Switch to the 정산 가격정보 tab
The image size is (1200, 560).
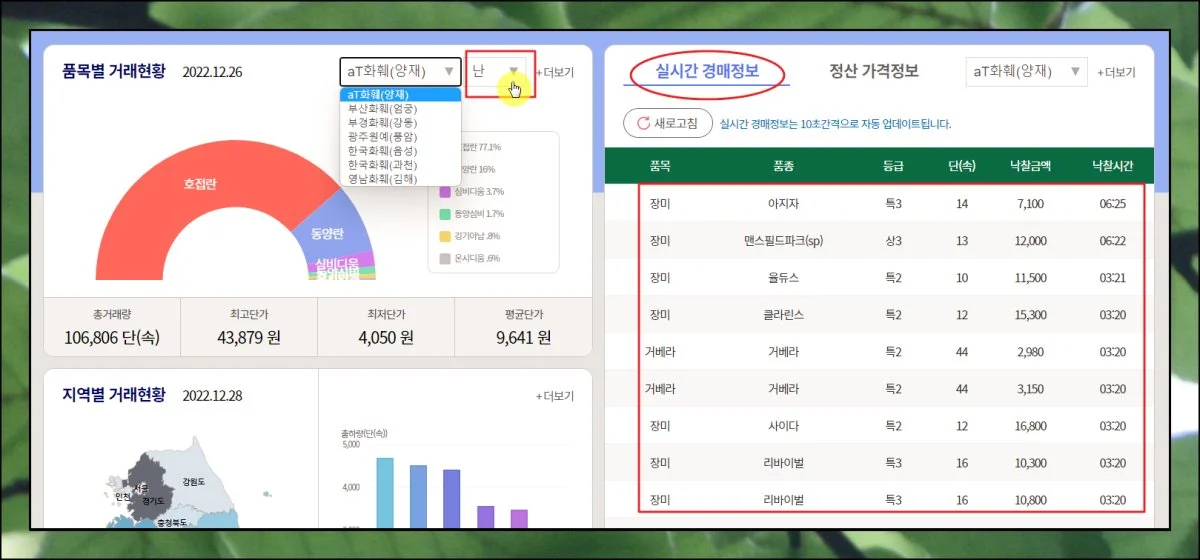tap(873, 71)
